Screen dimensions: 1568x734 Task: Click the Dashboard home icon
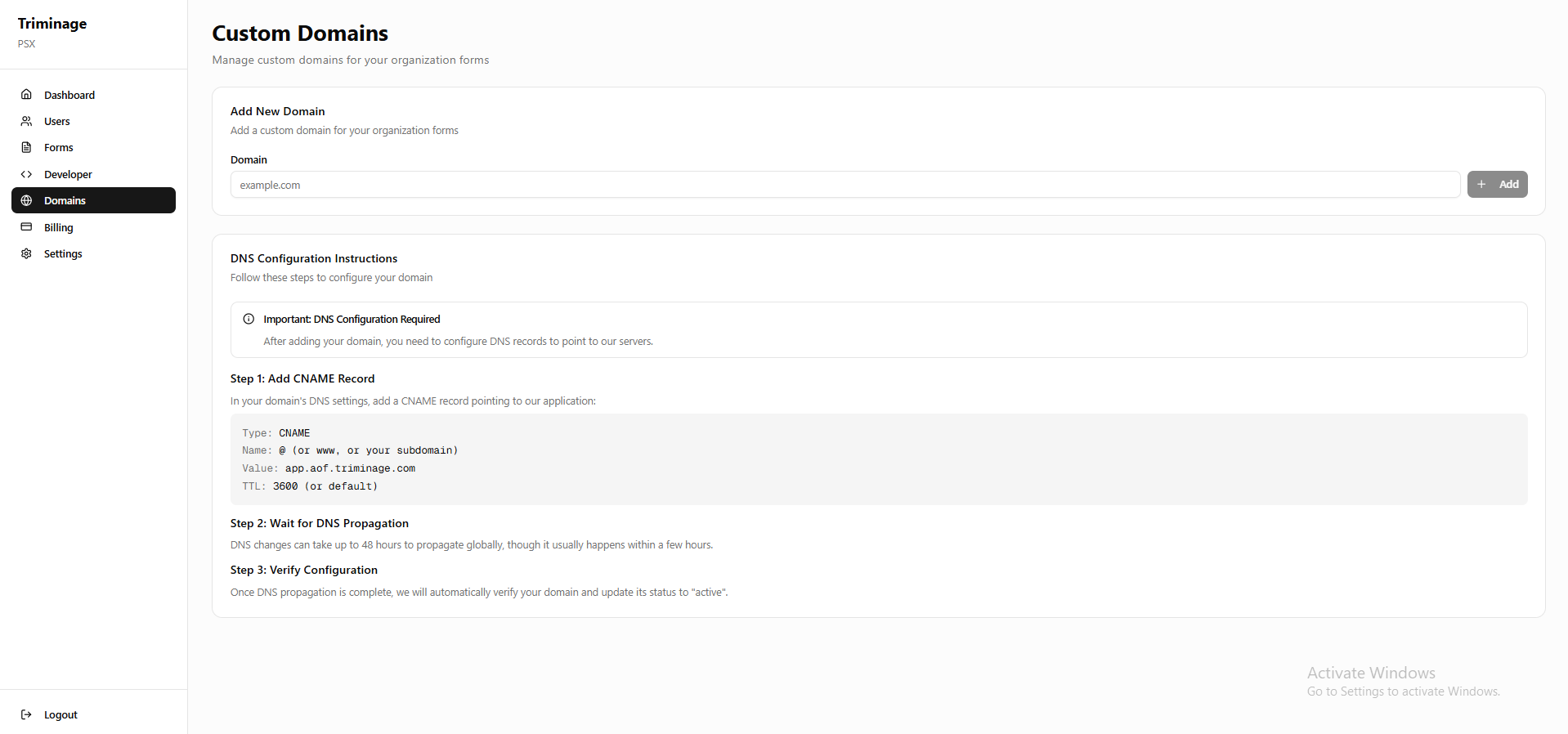pos(27,94)
